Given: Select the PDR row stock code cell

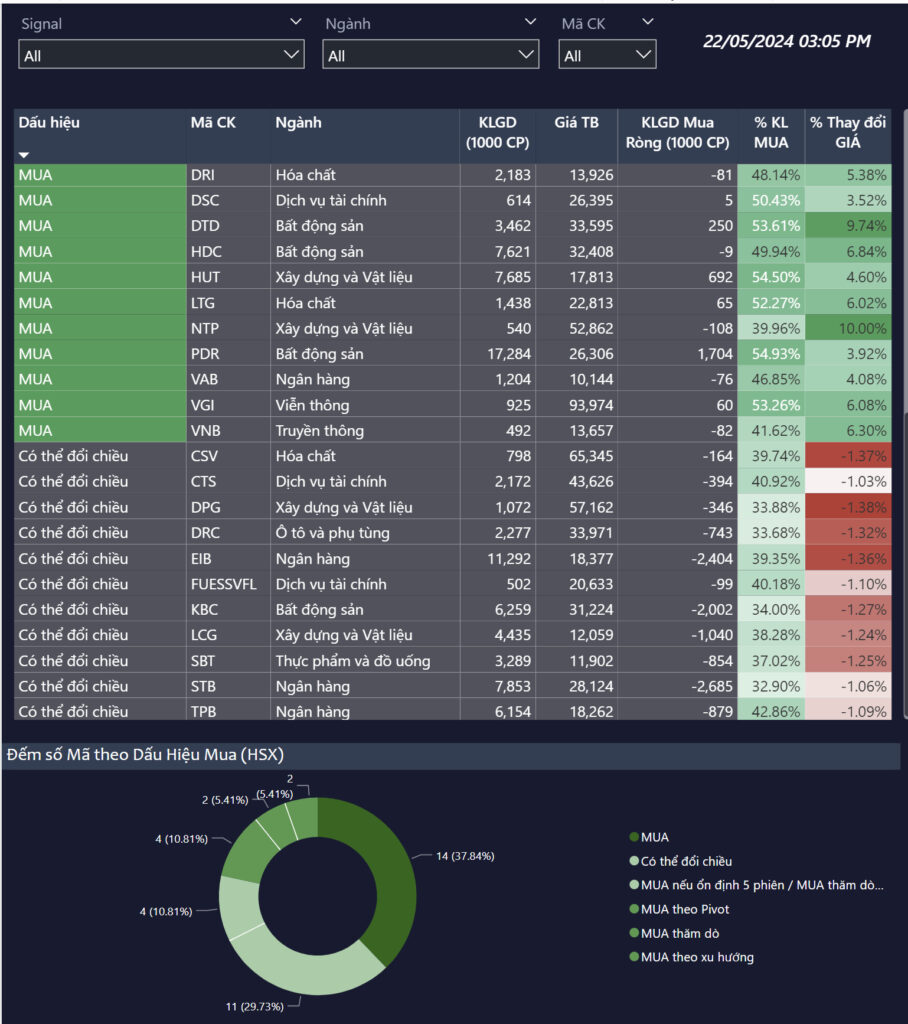Looking at the screenshot, I should pos(204,354).
